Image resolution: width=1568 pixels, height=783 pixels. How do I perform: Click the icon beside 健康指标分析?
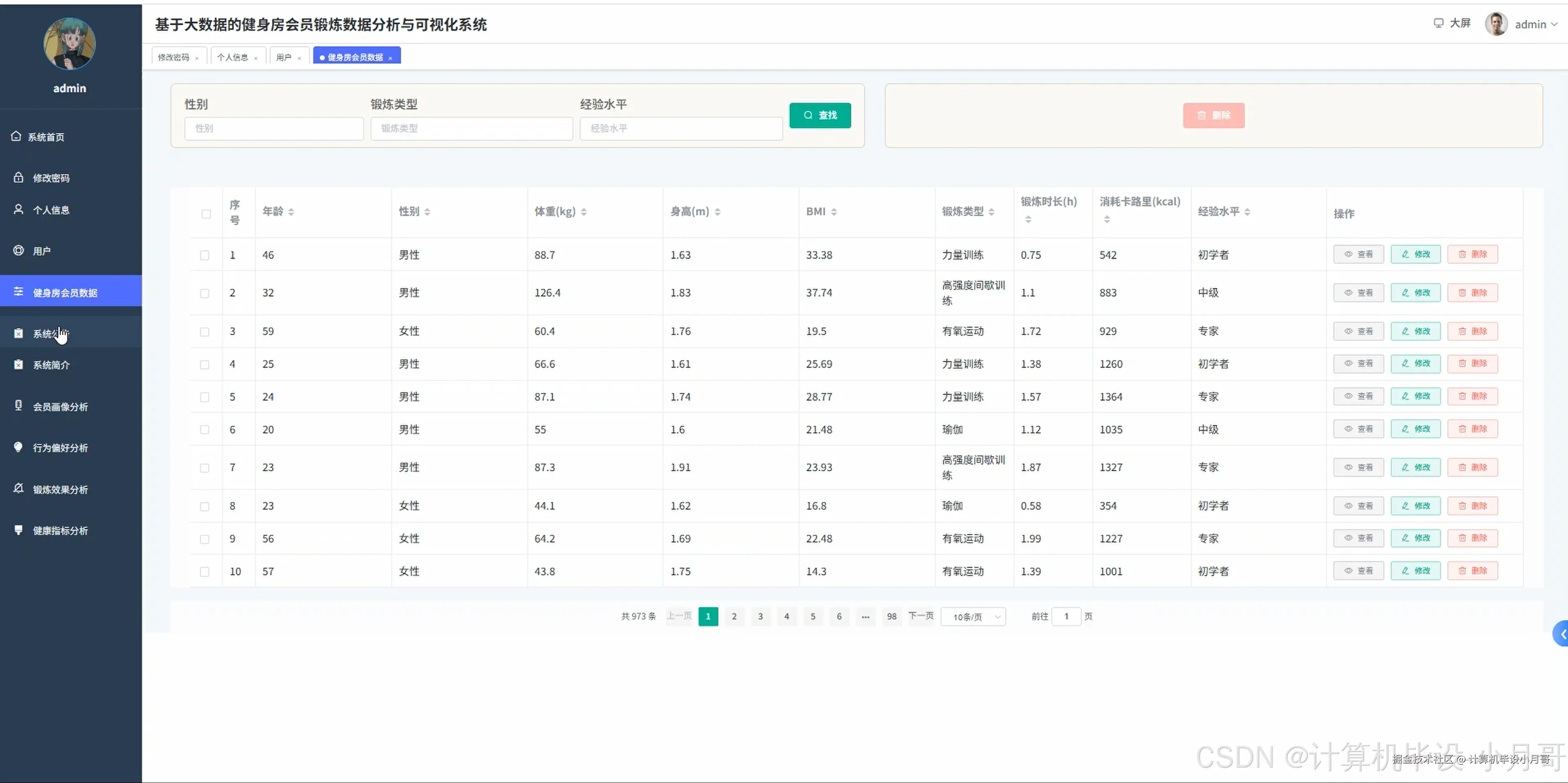(x=18, y=530)
